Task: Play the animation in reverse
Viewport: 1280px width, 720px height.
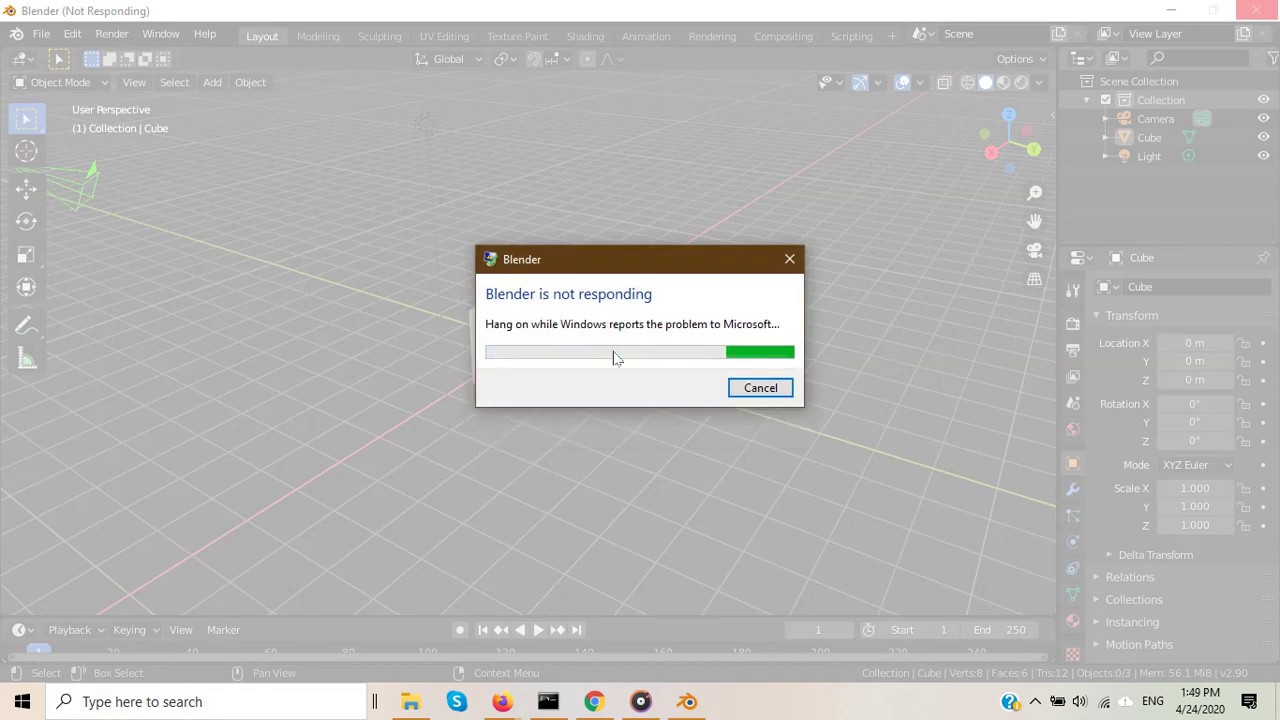Action: tap(519, 630)
